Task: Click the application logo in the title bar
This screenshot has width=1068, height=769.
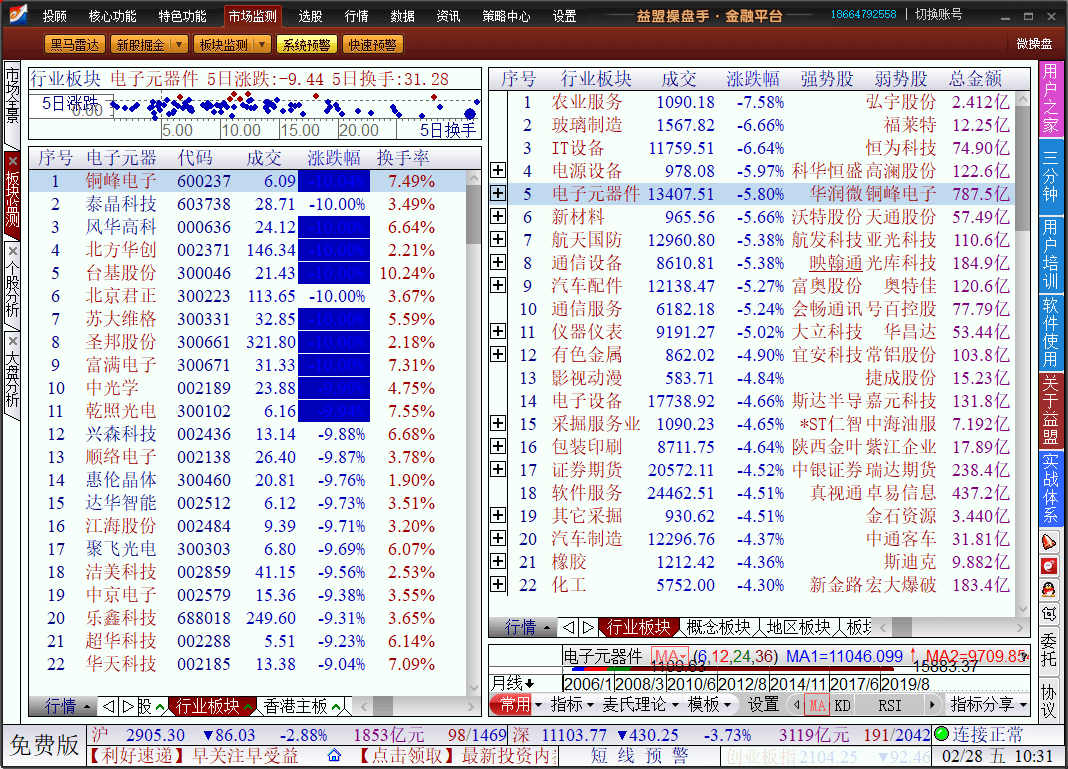Action: click(18, 14)
